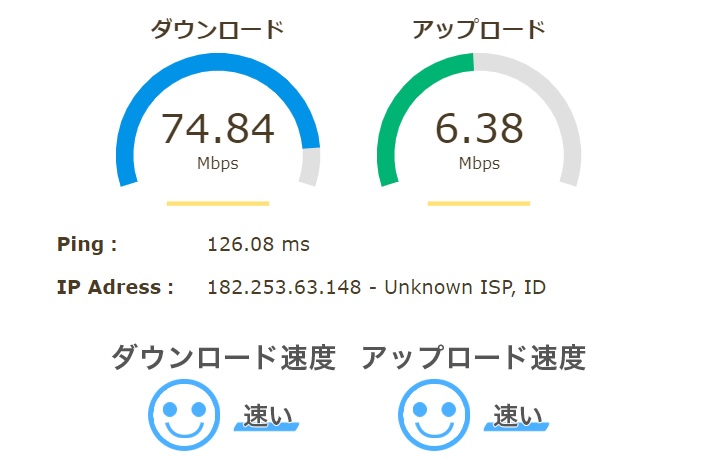
Task: Click the 74.84 download speed value
Action: pyautogui.click(x=218, y=129)
